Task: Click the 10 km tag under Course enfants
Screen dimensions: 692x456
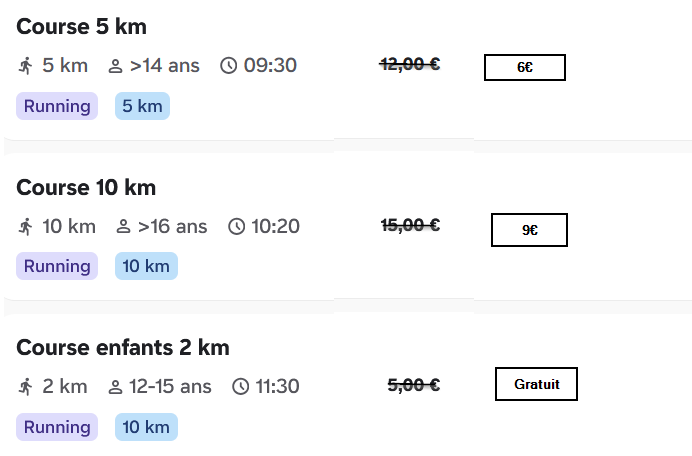Action: pos(147,427)
